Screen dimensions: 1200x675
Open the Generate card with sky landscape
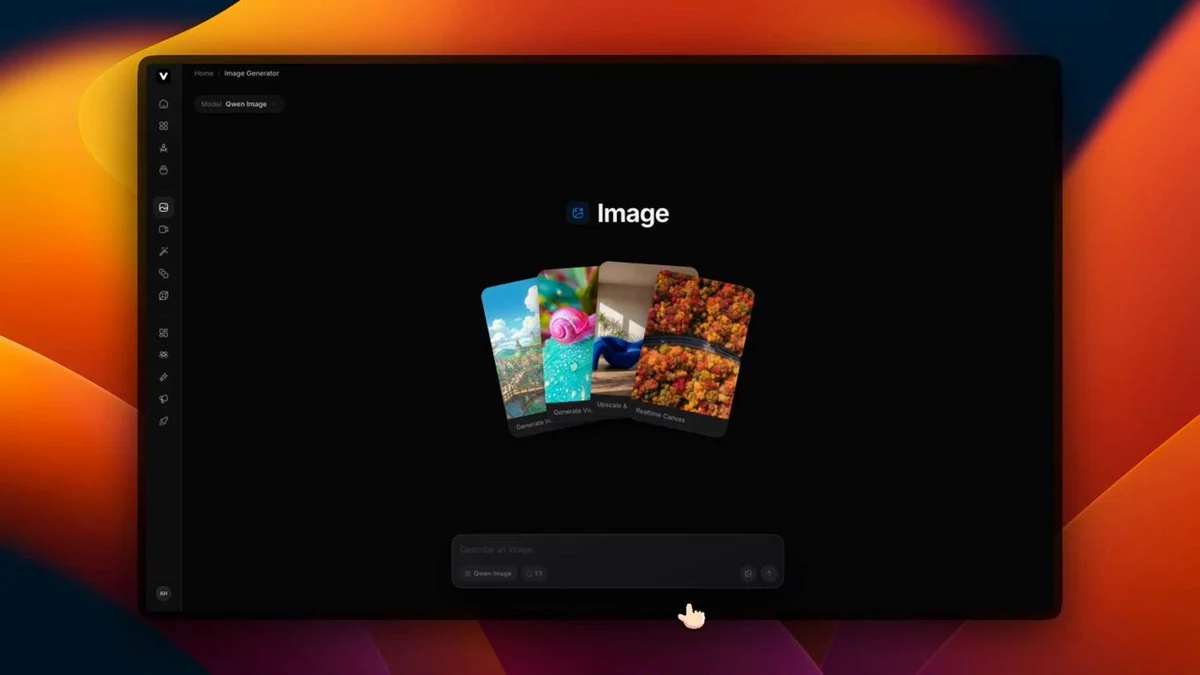pyautogui.click(x=515, y=355)
